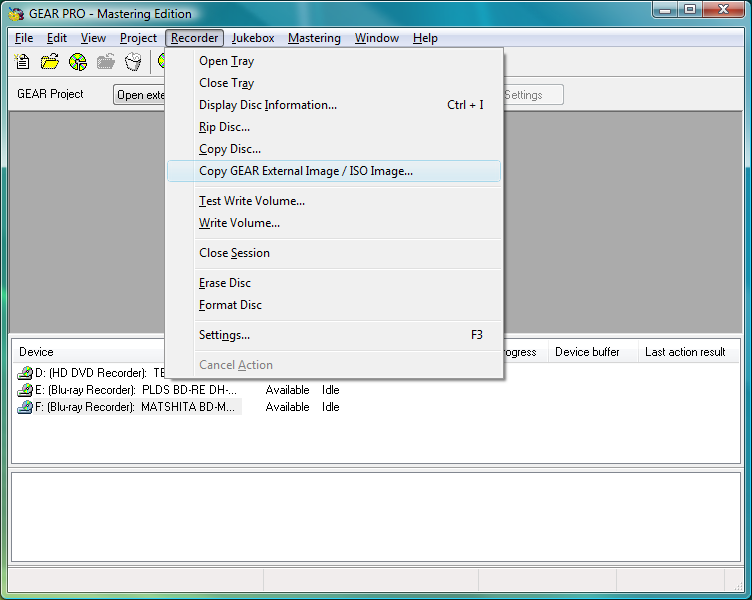Open the Jukebox menu

(x=253, y=38)
